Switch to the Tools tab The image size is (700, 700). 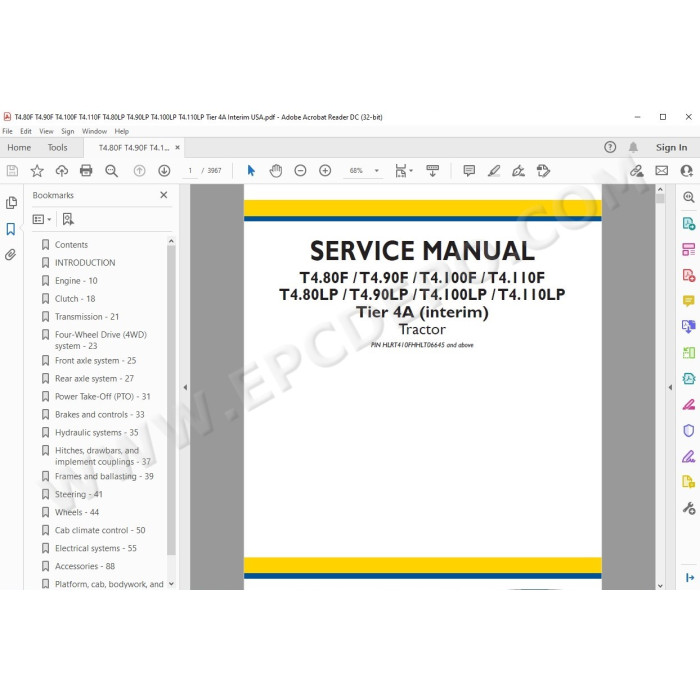click(58, 147)
